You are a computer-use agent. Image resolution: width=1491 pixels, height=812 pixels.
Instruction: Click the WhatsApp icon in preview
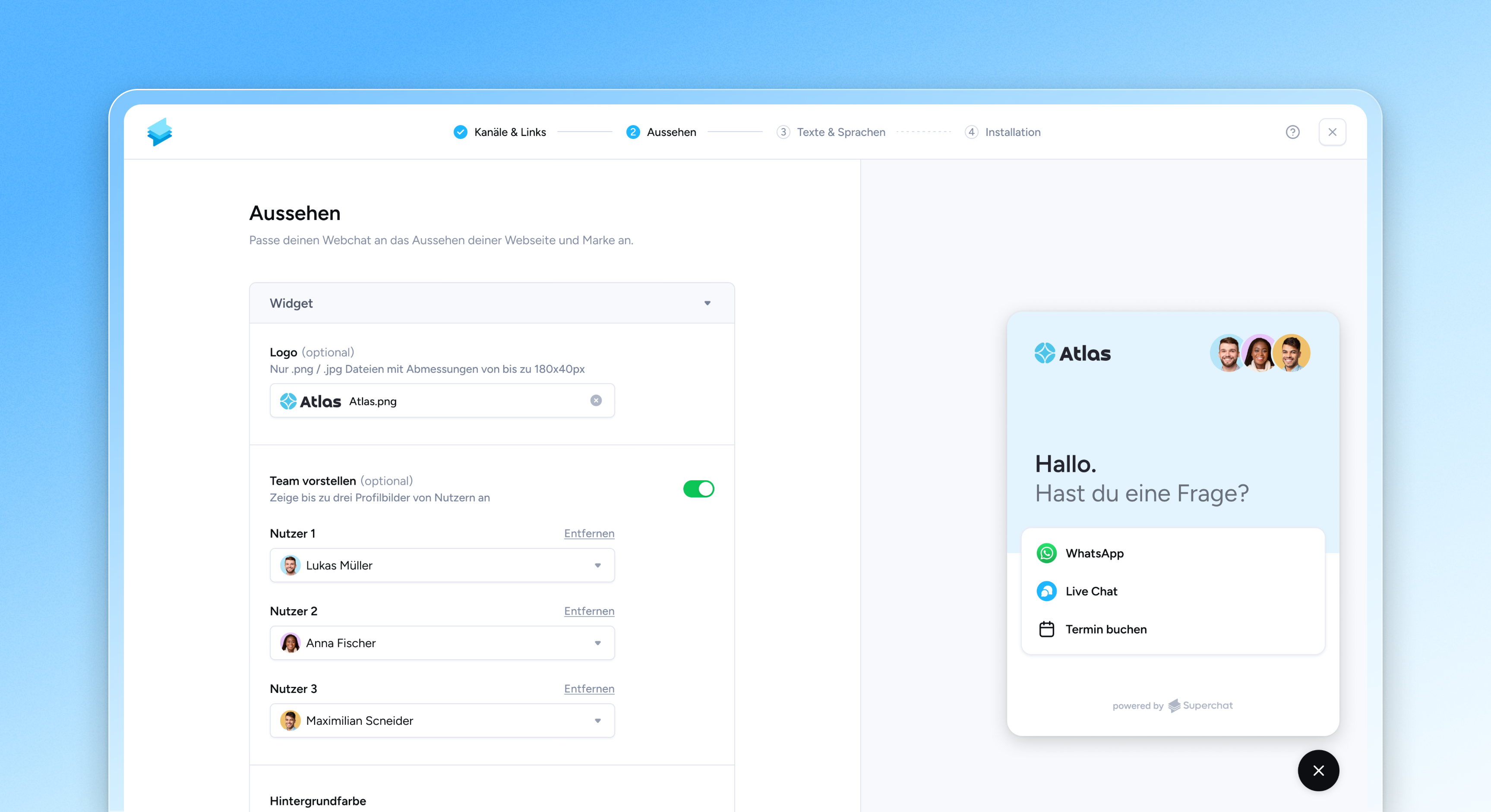coord(1046,553)
